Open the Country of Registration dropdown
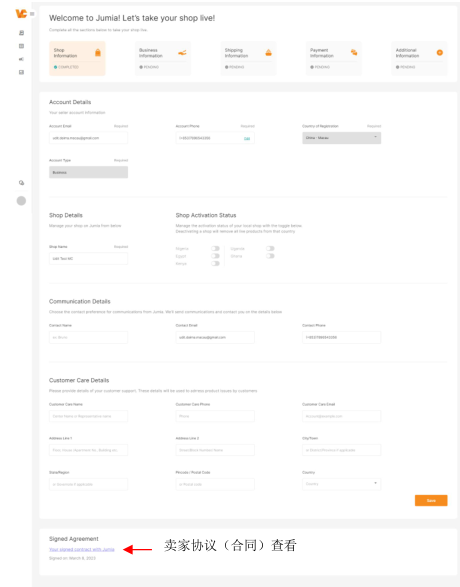The height and width of the screenshot is (587, 460). point(342,138)
